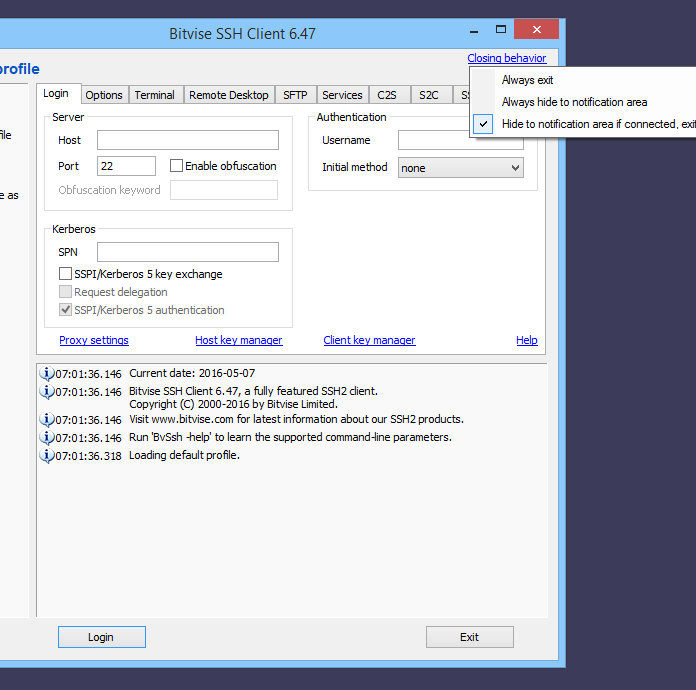This screenshot has width=696, height=690.
Task: Choose Always exit from closing menu
Action: click(583, 80)
